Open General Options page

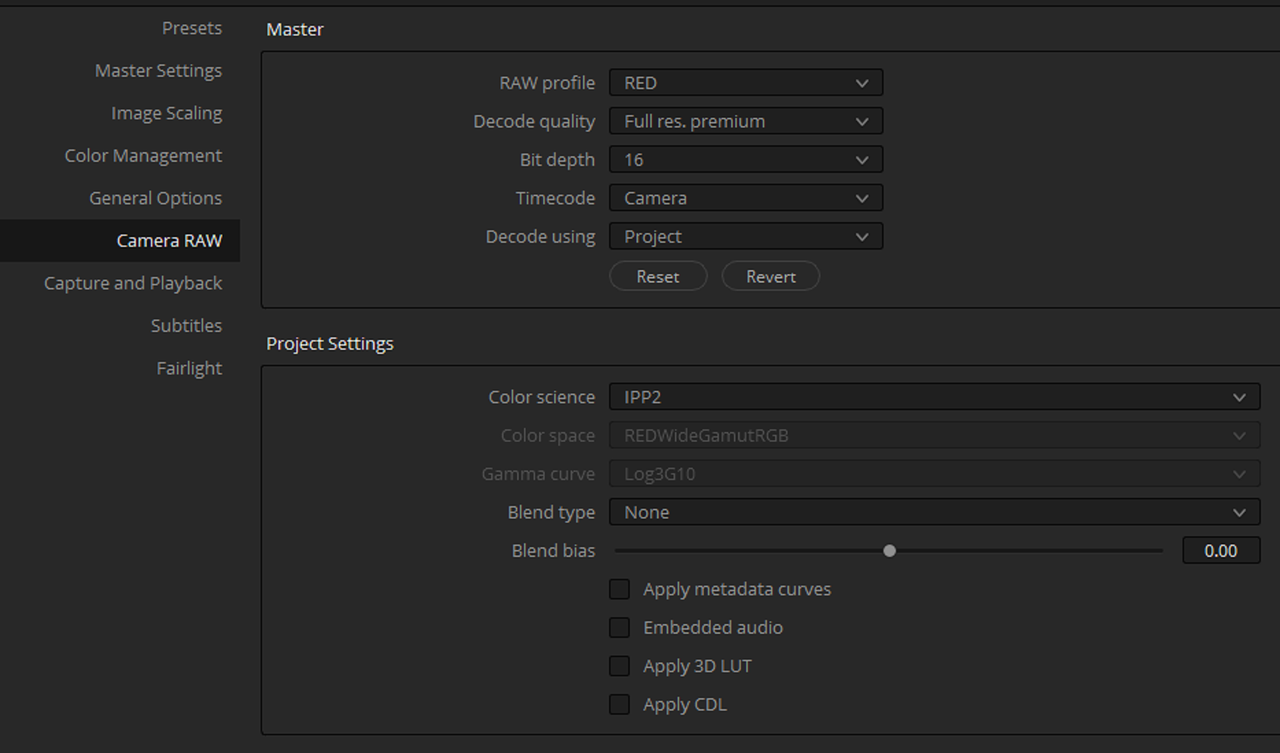pos(155,198)
